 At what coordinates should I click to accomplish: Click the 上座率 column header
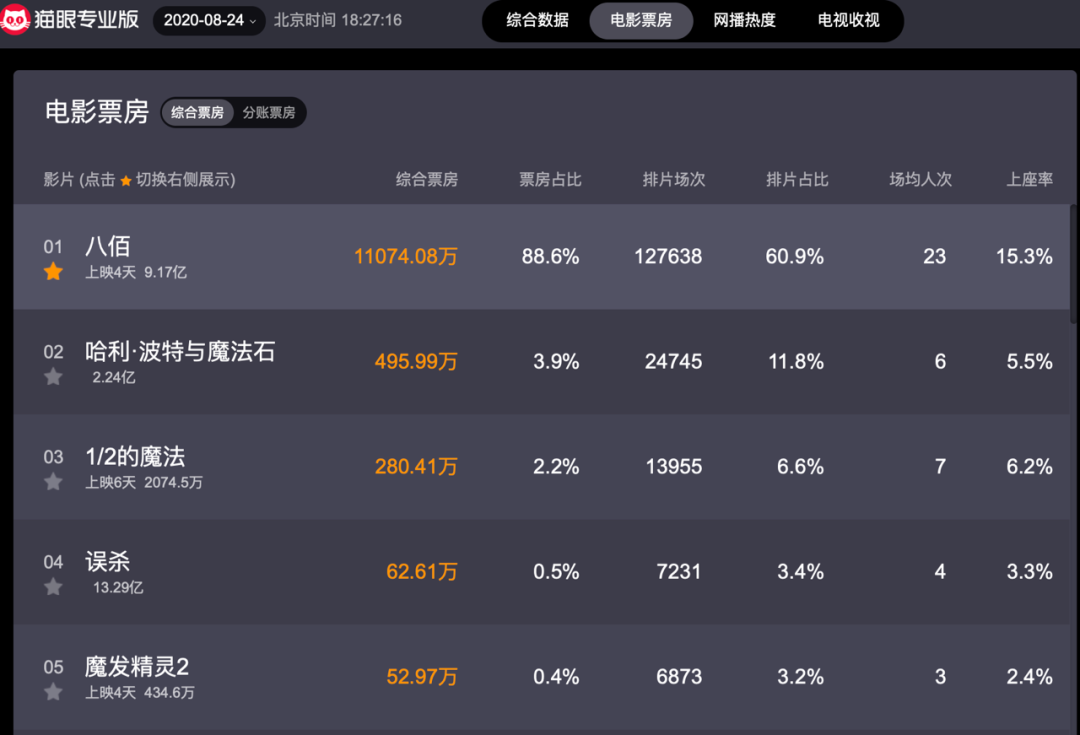coord(1029,180)
